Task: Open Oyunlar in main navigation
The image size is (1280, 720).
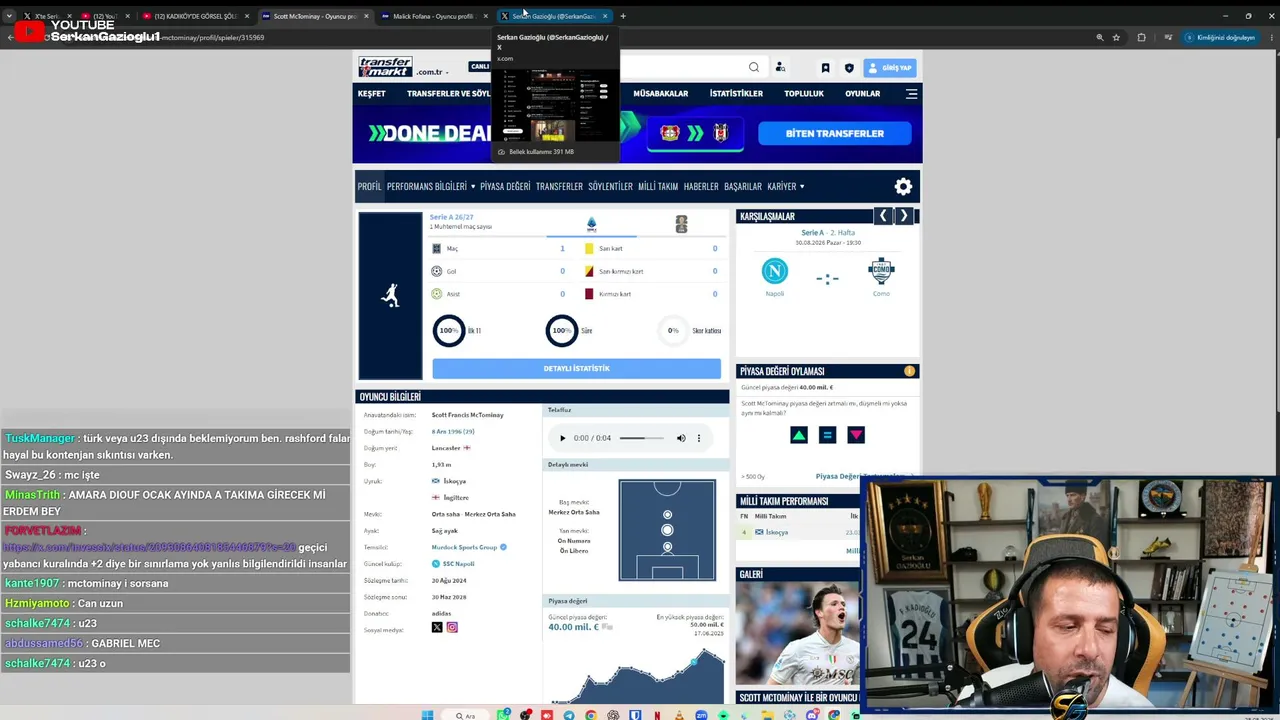Action: (x=862, y=94)
